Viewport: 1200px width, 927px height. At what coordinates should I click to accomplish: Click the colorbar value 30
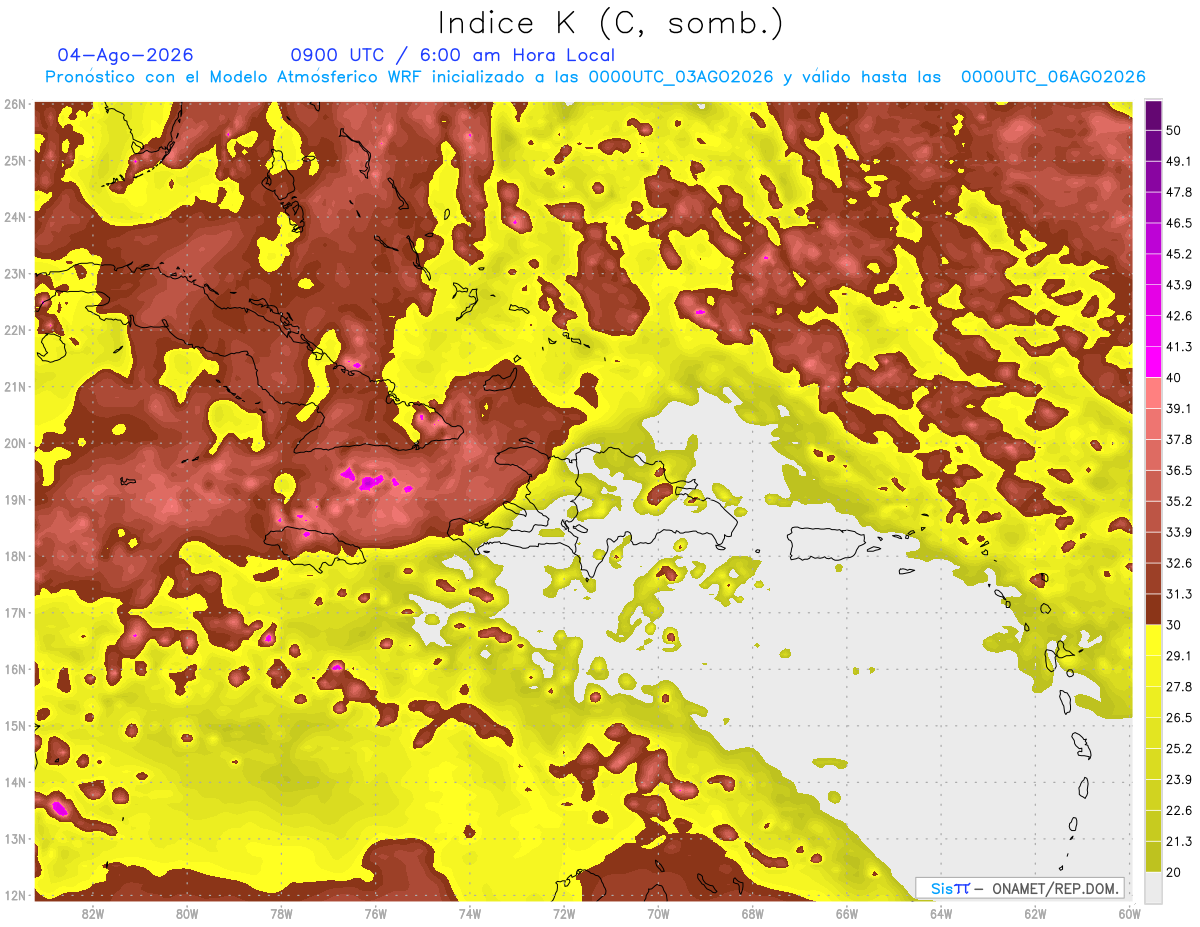click(x=1174, y=625)
